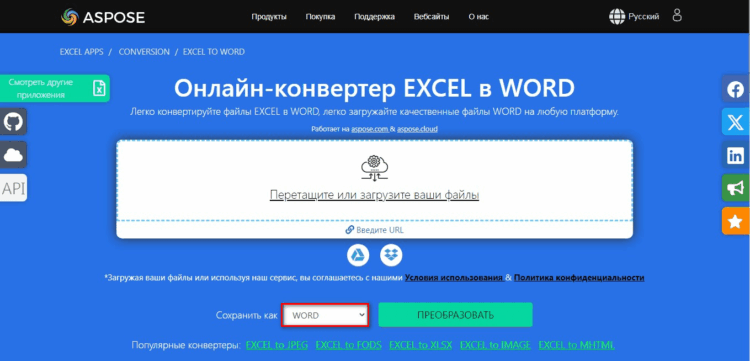Click the megaphone feedback icon
Viewport: 750px width, 361px height.
click(x=736, y=188)
